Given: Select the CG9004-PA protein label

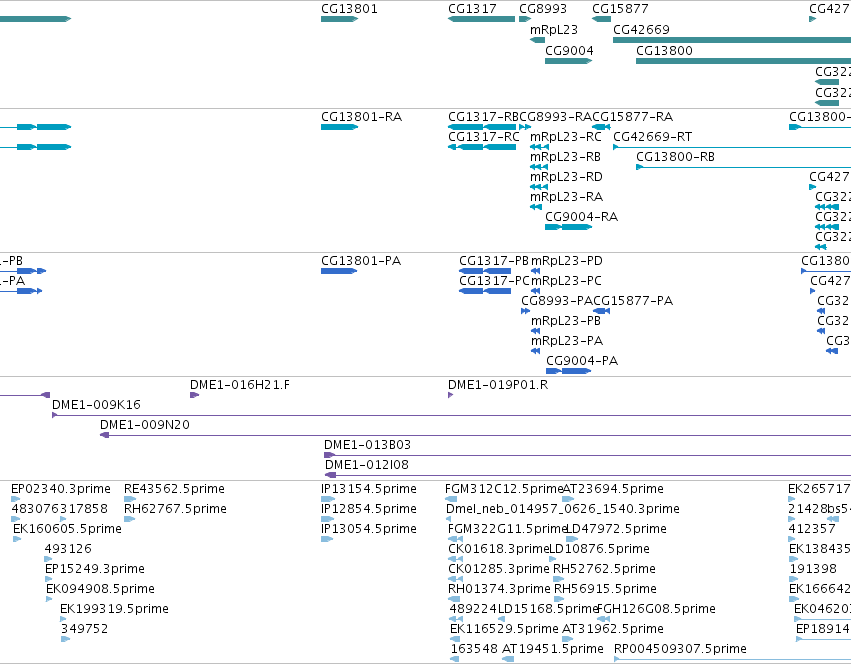Looking at the screenshot, I should click(x=582, y=361).
